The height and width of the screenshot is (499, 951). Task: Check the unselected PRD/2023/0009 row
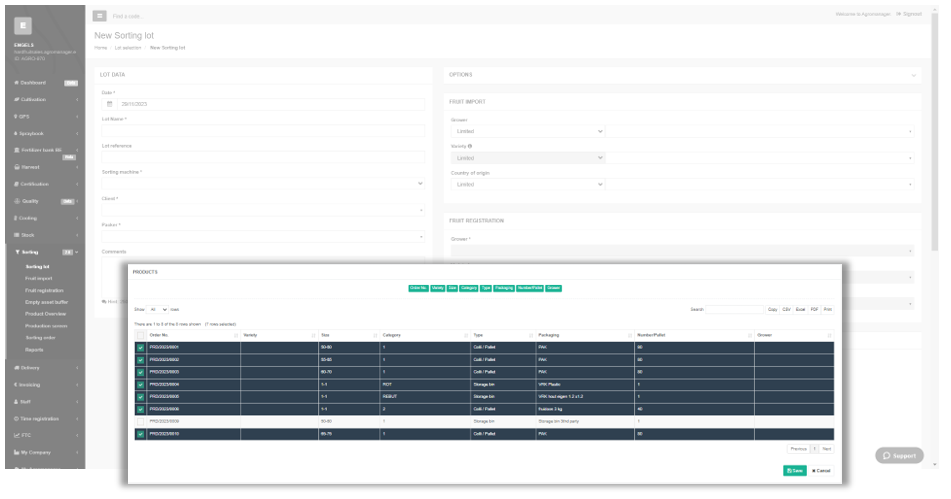pyautogui.click(x=141, y=421)
